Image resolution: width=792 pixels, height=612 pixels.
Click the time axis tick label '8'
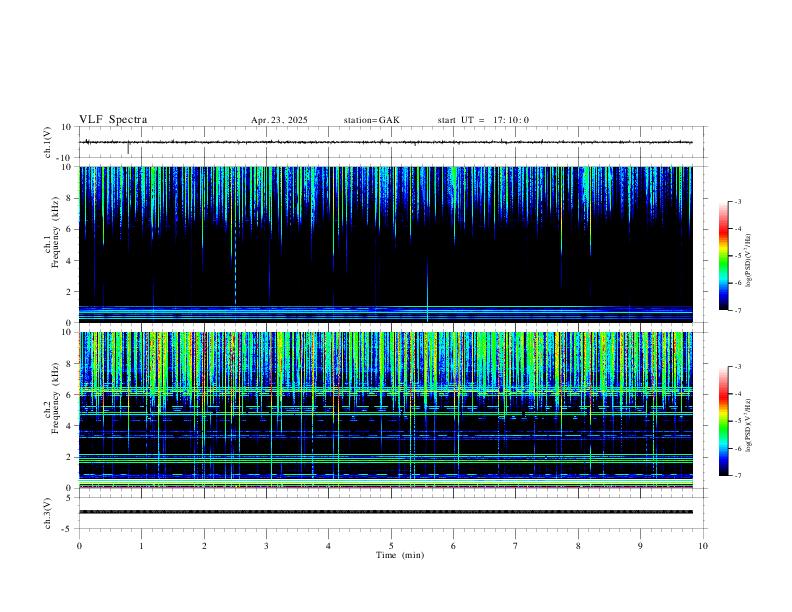coord(578,546)
